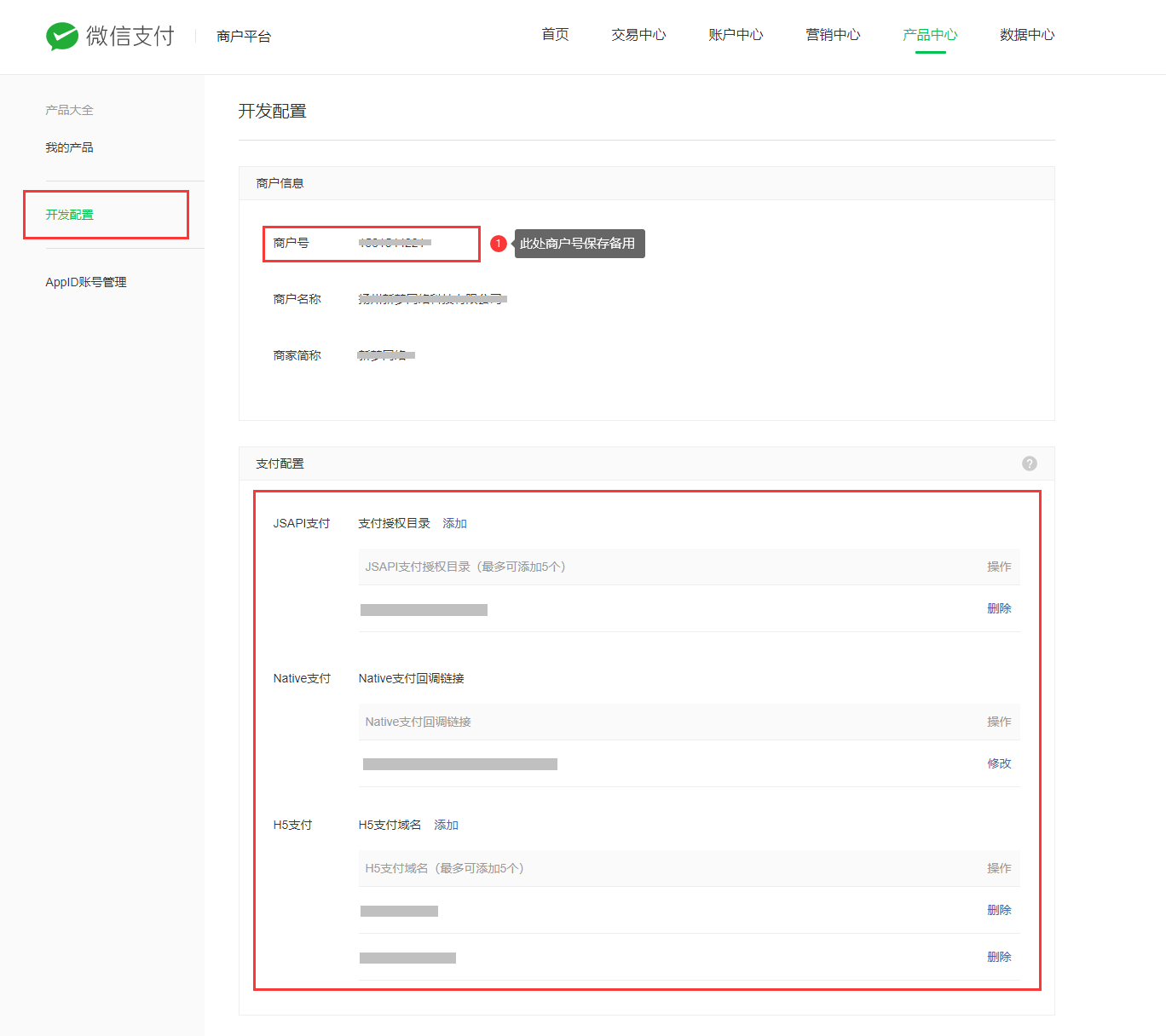Click the 微信支付 brand text

(130, 36)
